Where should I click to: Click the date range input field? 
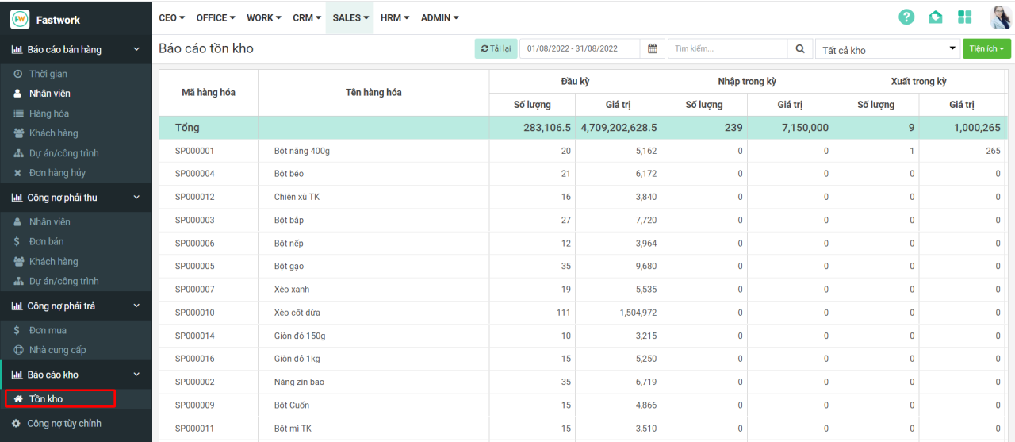pos(580,49)
